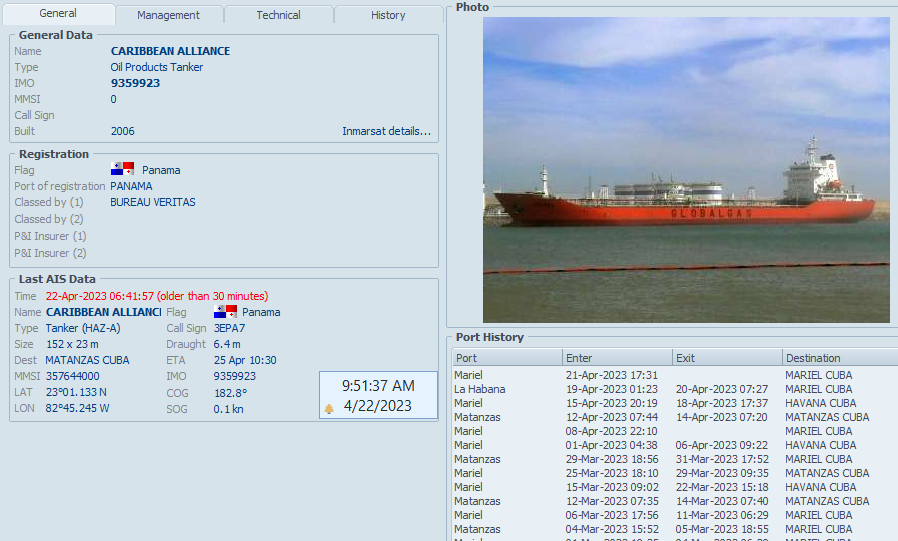Select the Mariel row entered 15-Apr-2023 20:19

(675, 403)
